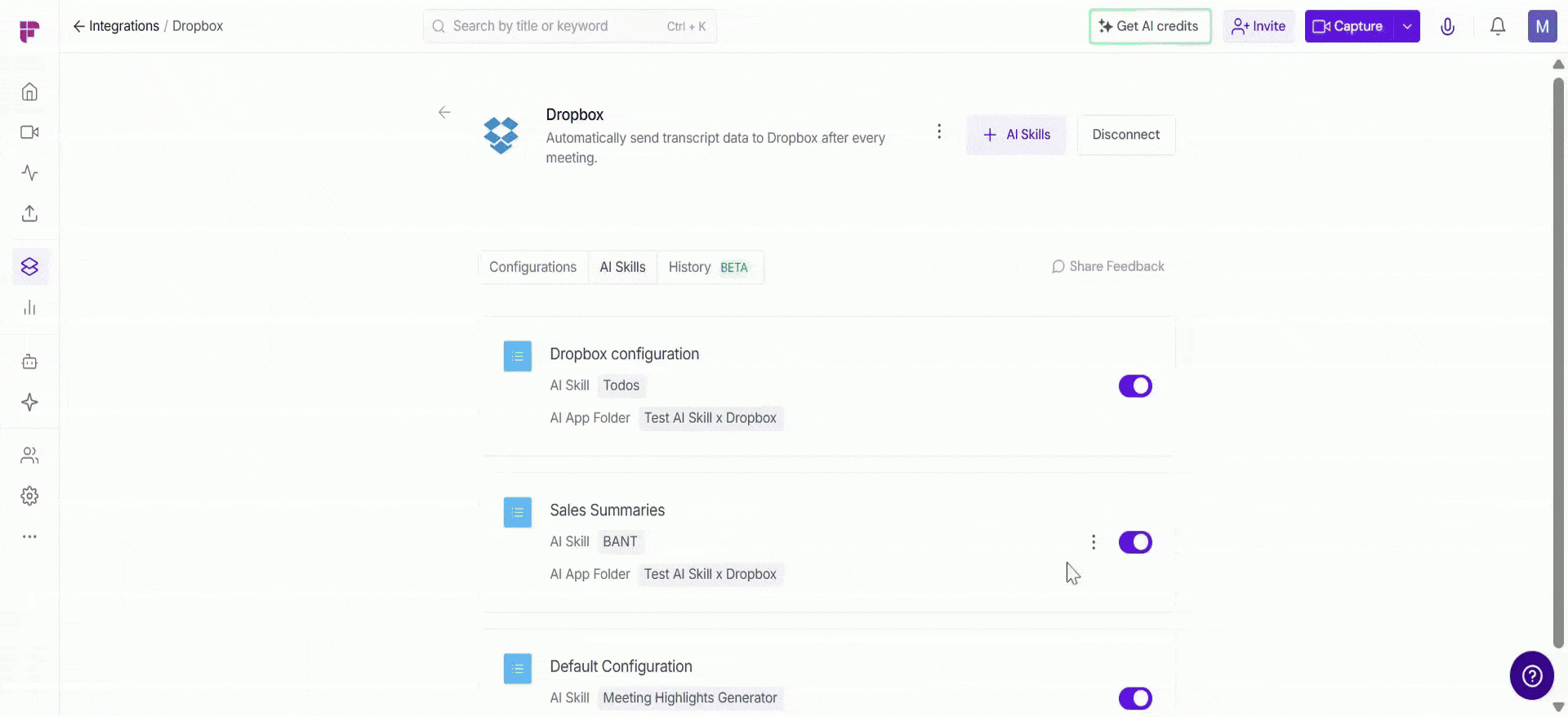Click the Dropbox integration heading
The height and width of the screenshot is (717, 1568).
575,115
